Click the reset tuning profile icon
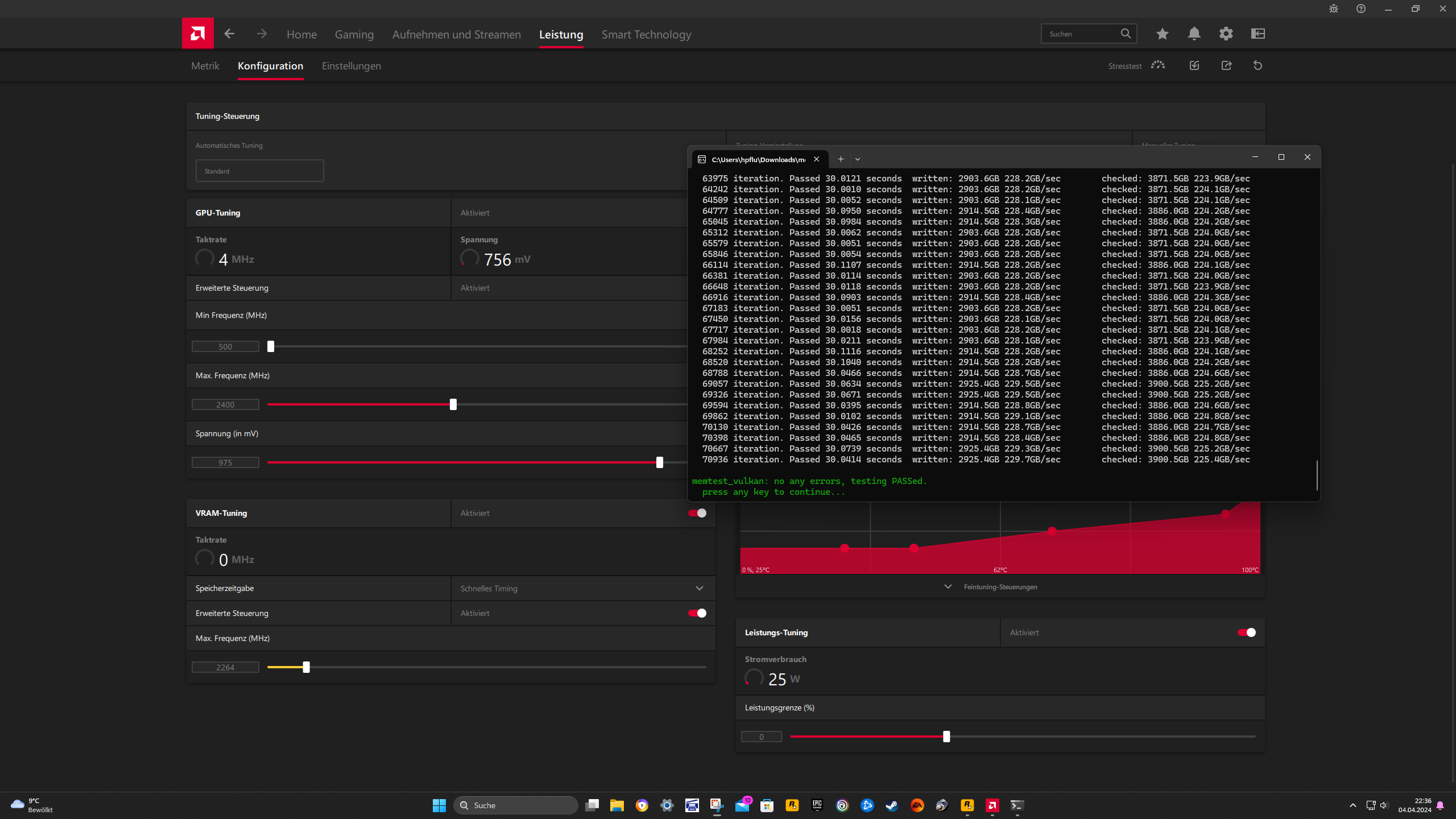This screenshot has width=1456, height=819. coord(1258,65)
